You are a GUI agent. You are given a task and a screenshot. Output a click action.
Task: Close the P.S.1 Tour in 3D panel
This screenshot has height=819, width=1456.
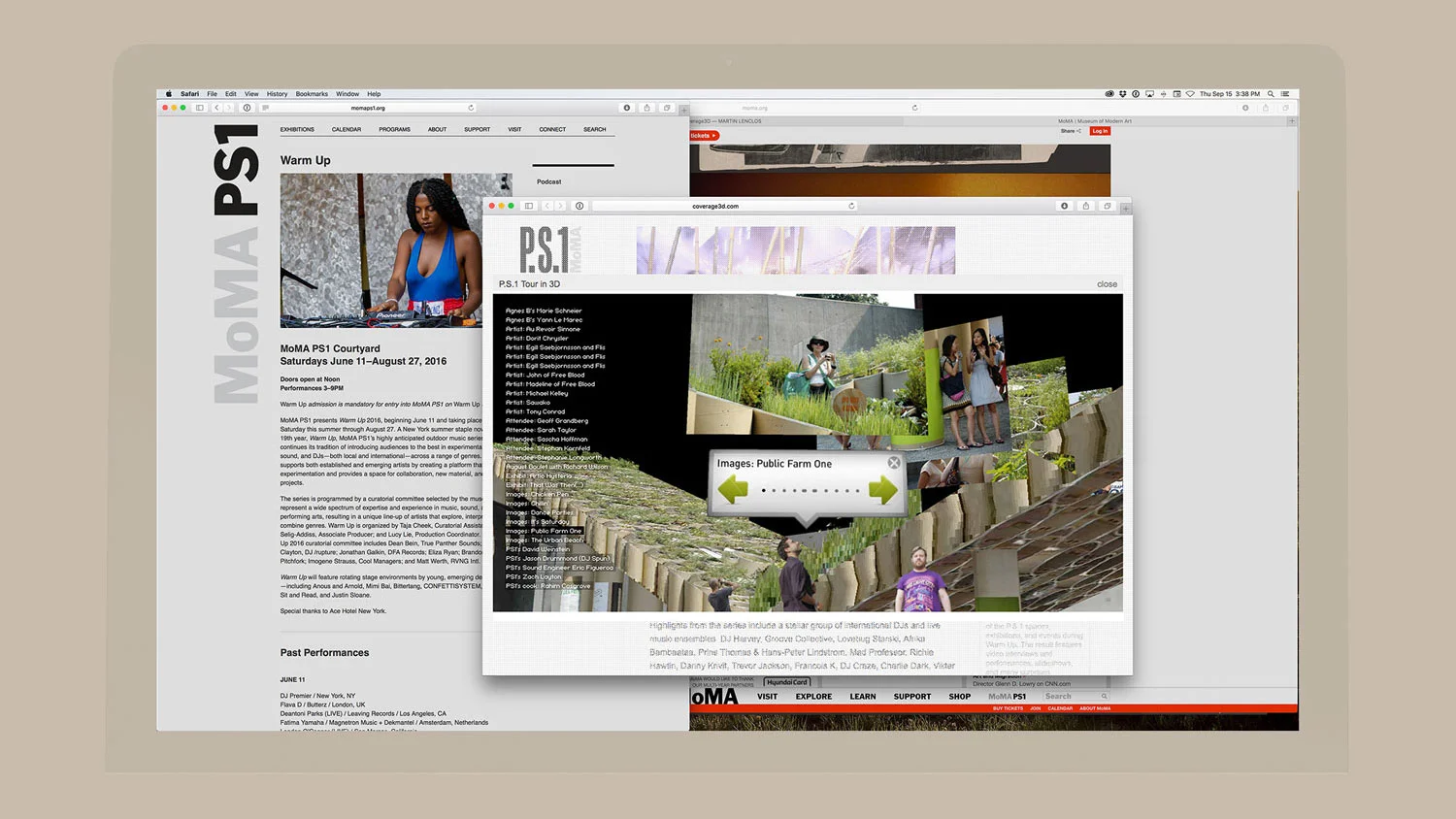pos(1107,284)
